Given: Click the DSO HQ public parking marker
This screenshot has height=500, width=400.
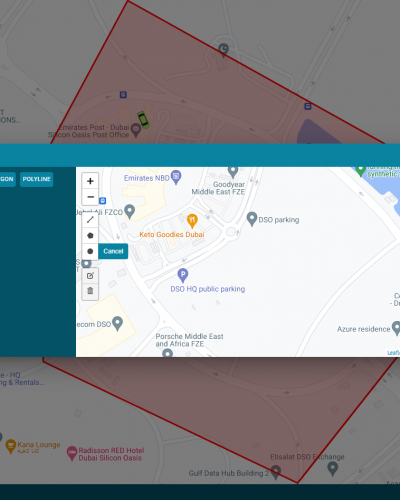Looking at the screenshot, I should [x=183, y=275].
